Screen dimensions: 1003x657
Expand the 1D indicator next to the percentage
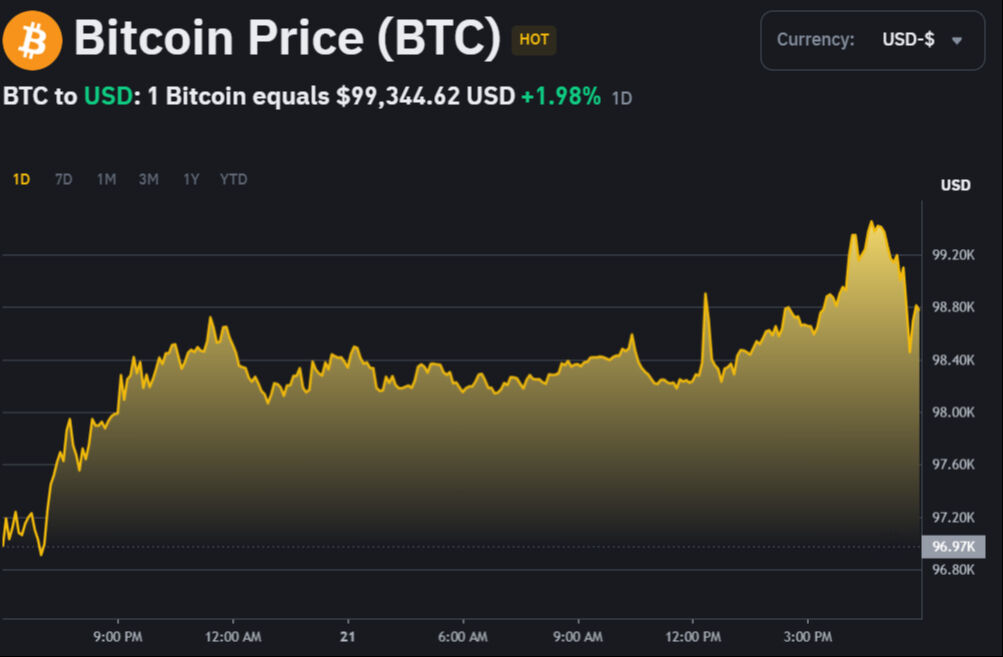pos(623,98)
